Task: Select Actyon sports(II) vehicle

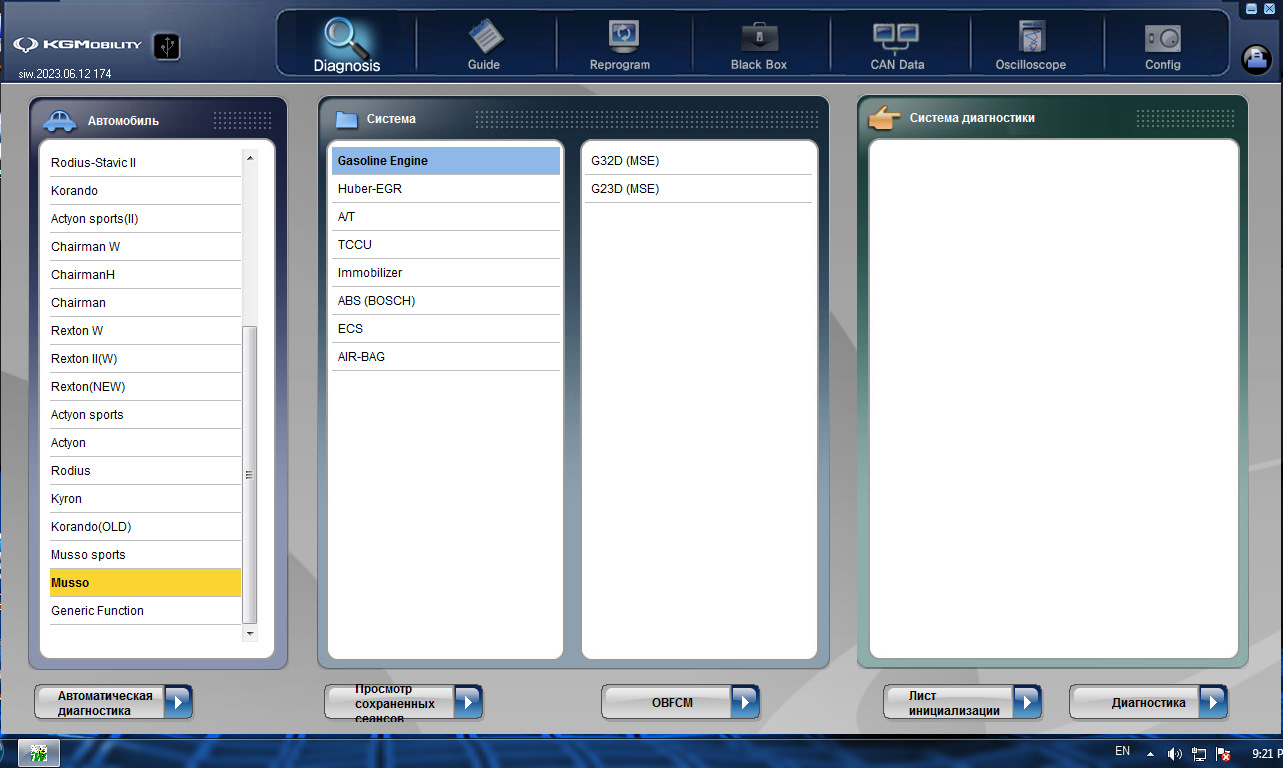Action: pos(145,218)
